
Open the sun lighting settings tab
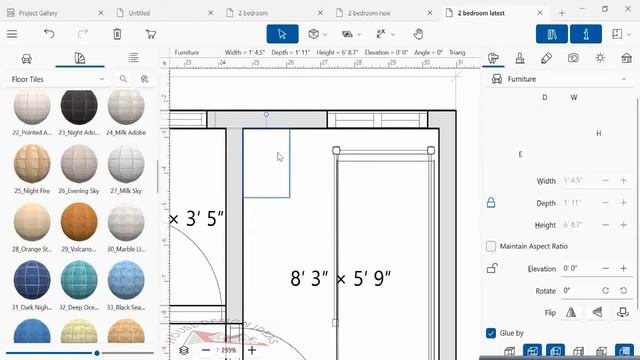click(x=600, y=58)
